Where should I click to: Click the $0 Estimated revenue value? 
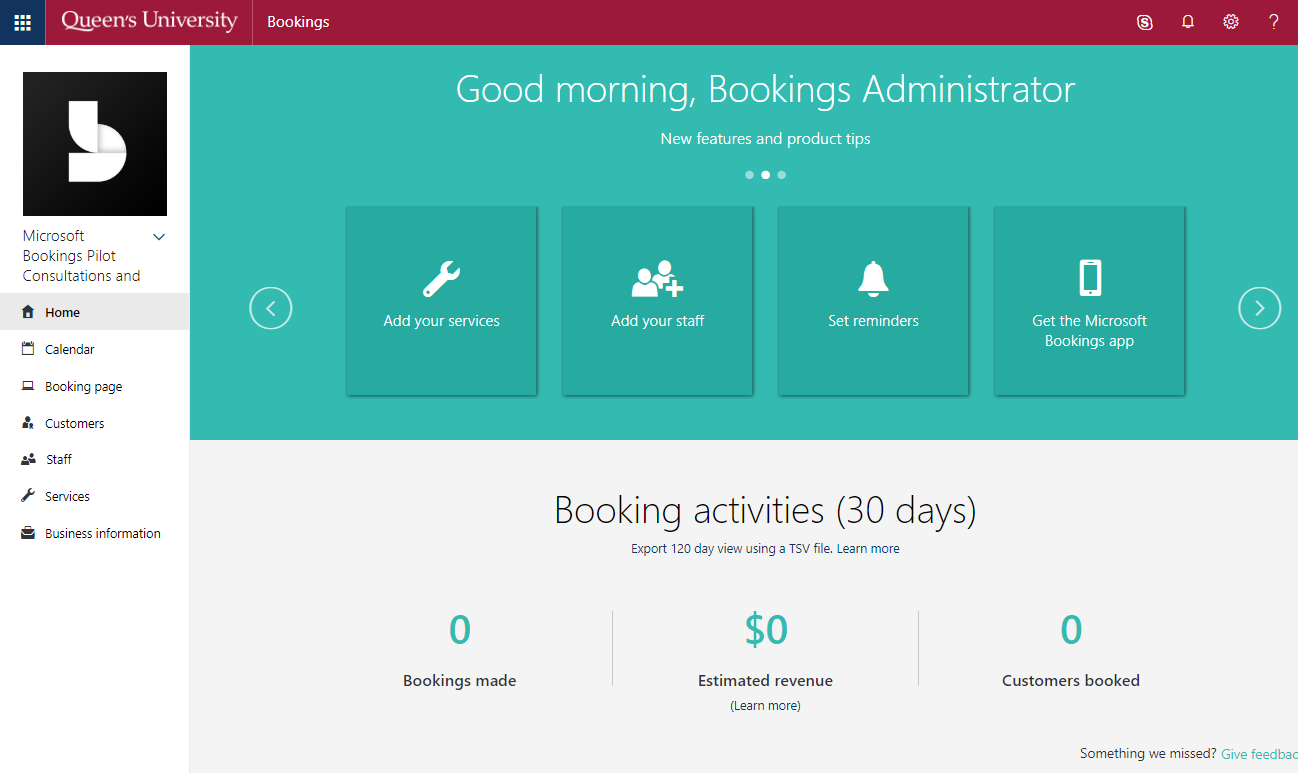click(x=766, y=630)
